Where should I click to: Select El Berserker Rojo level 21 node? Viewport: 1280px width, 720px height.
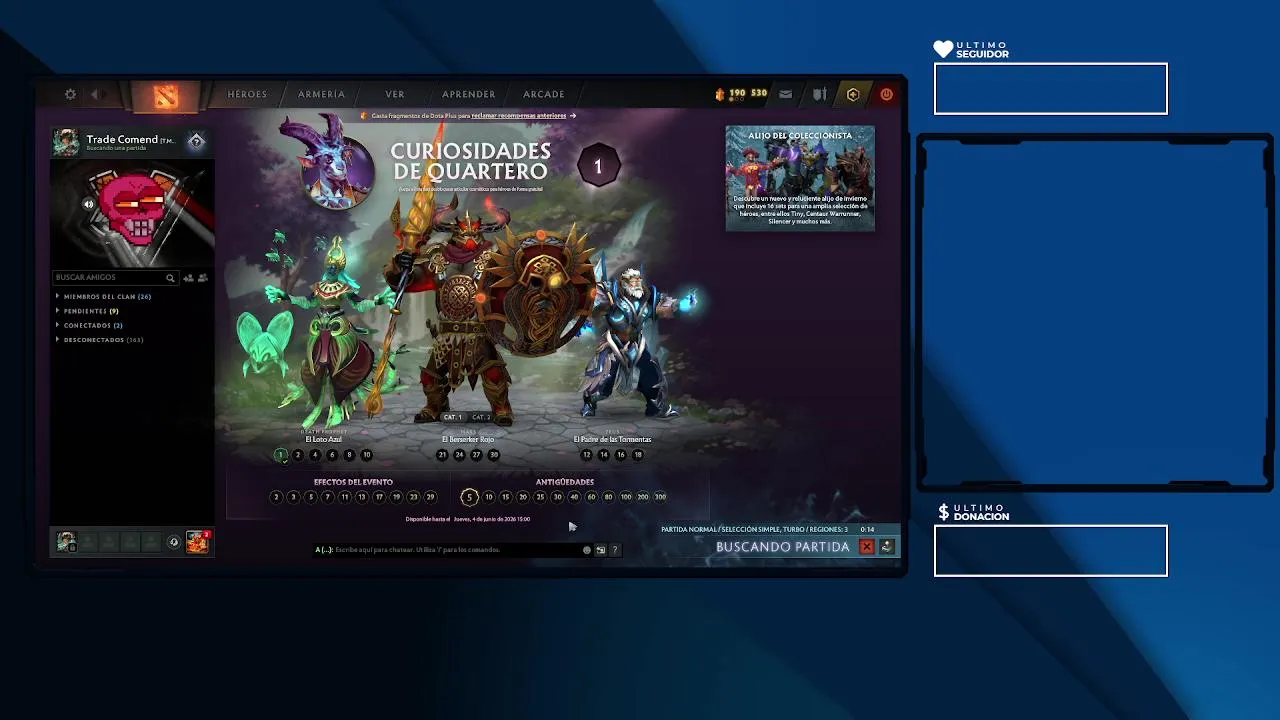click(442, 455)
